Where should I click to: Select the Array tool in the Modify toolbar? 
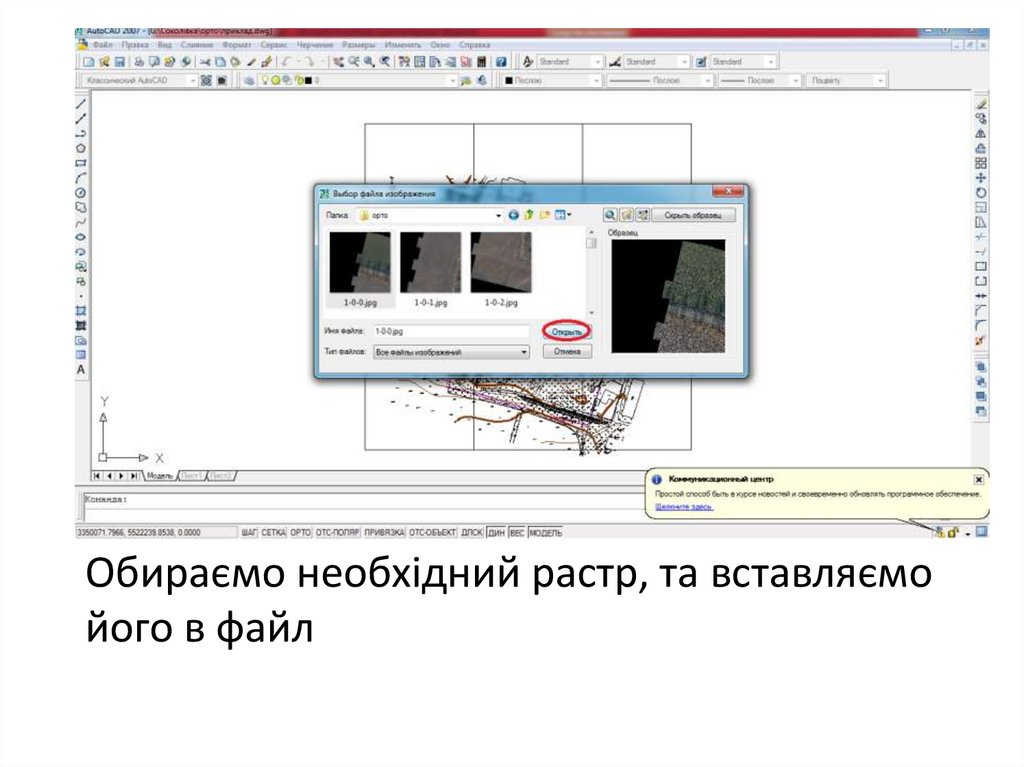point(981,163)
